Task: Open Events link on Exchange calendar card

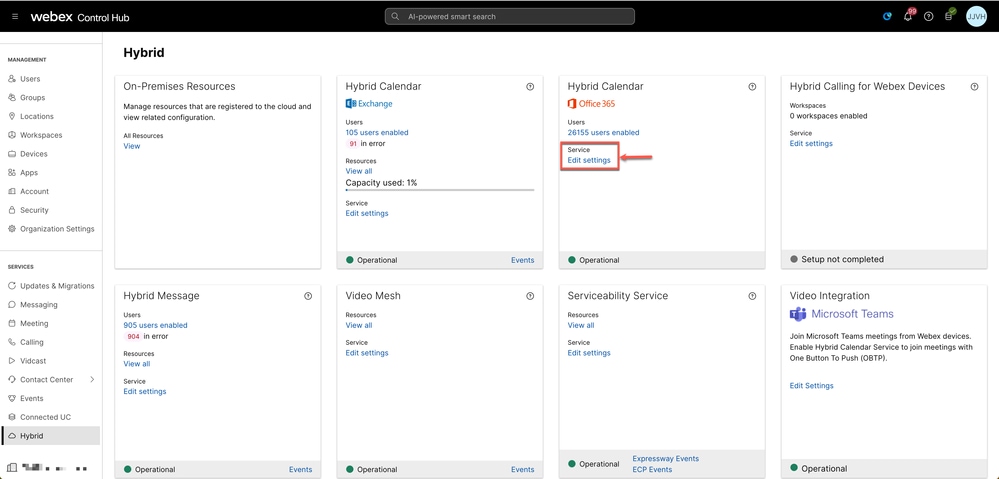Action: pyautogui.click(x=522, y=260)
